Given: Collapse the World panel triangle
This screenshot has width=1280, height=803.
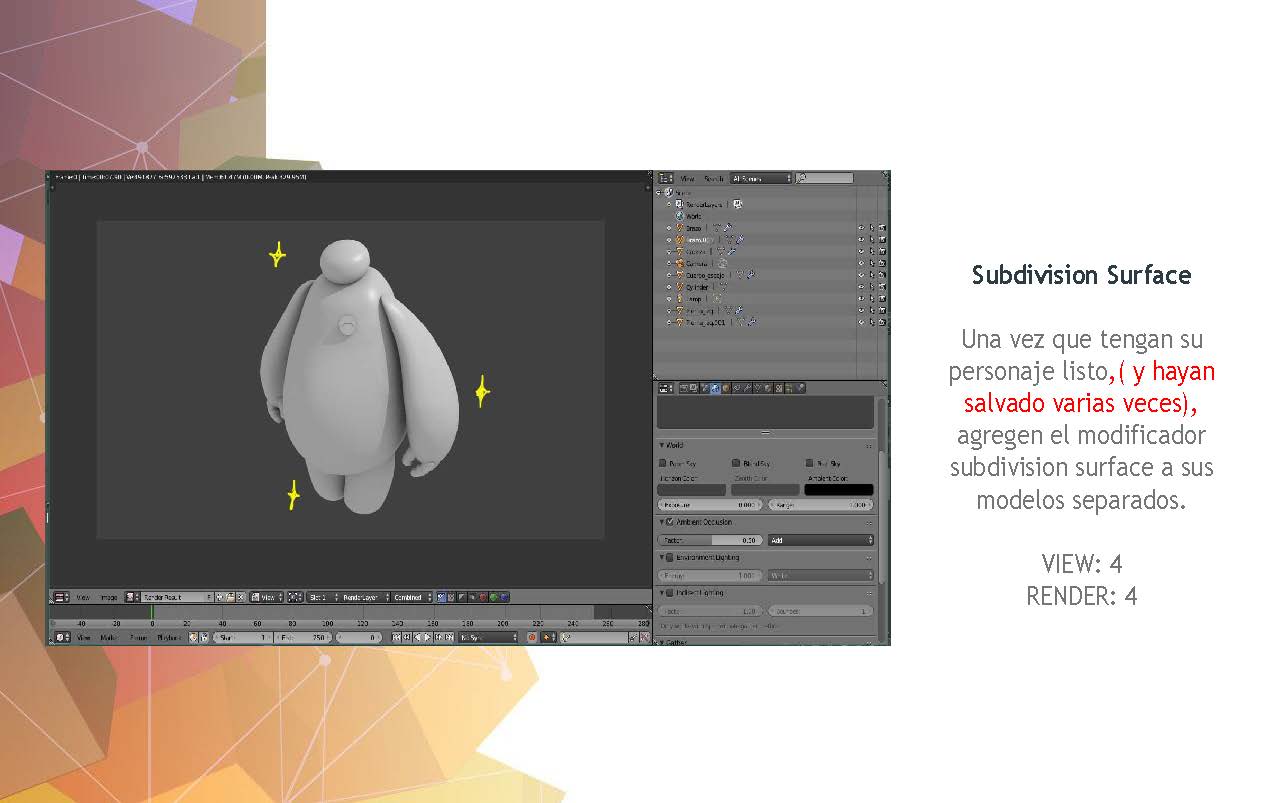Looking at the screenshot, I should pos(662,445).
